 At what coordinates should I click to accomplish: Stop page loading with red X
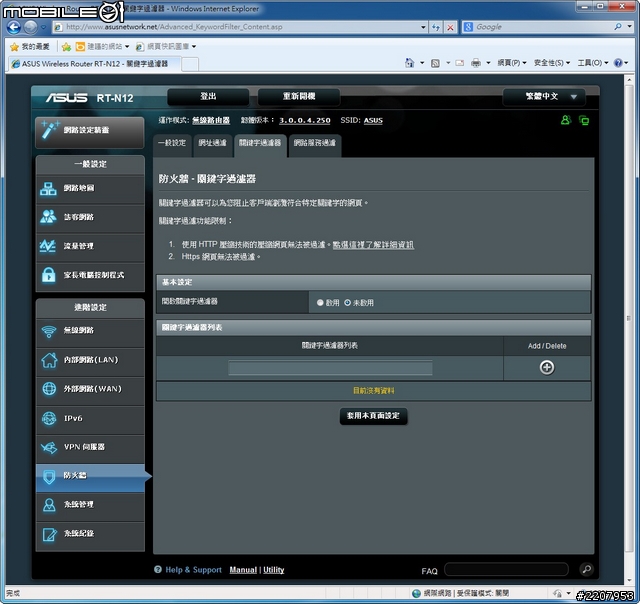[x=450, y=27]
